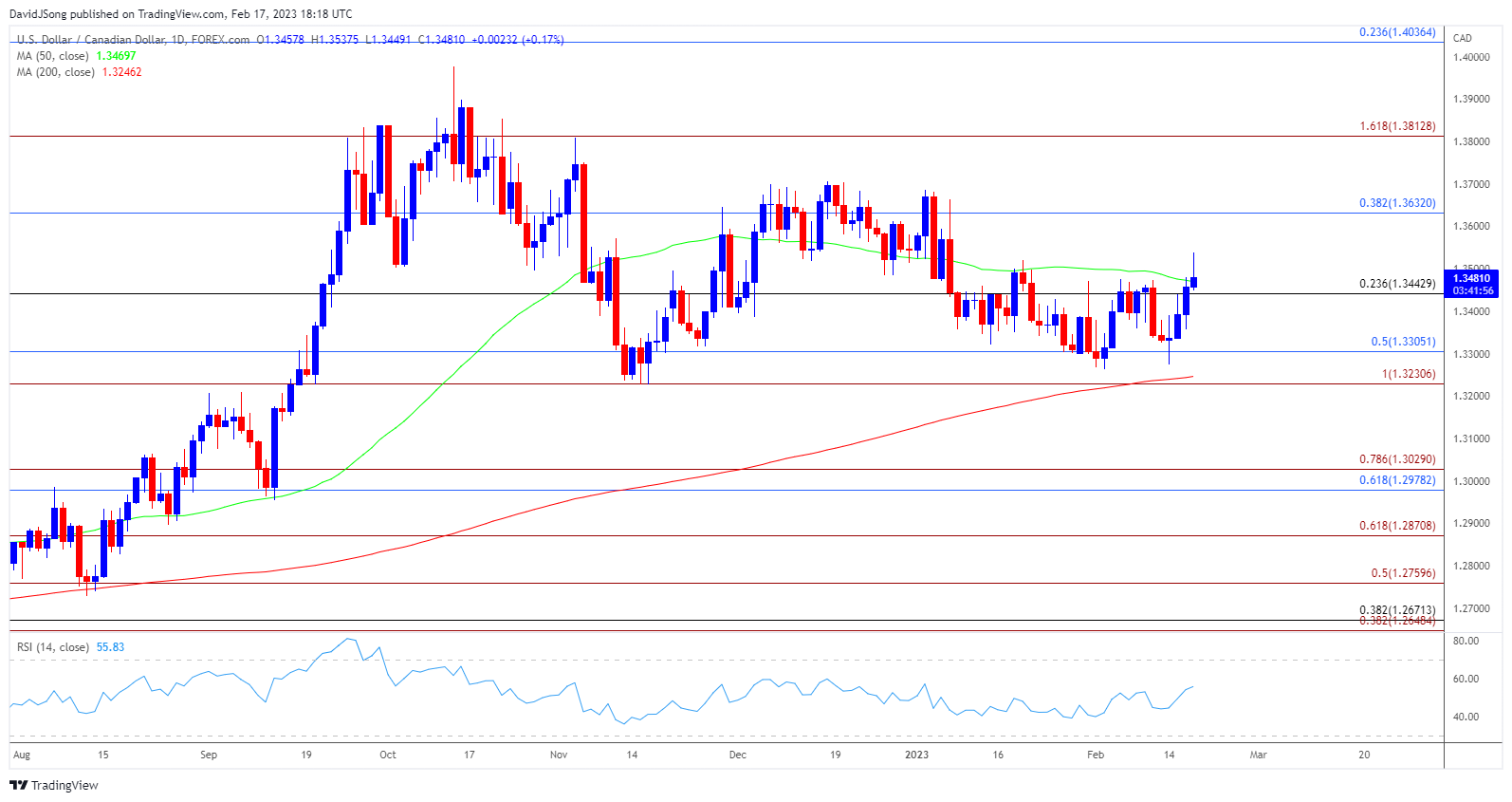
Task: Click the U.S. Dollar / Canadian Dollar symbol title
Action: (x=133, y=40)
